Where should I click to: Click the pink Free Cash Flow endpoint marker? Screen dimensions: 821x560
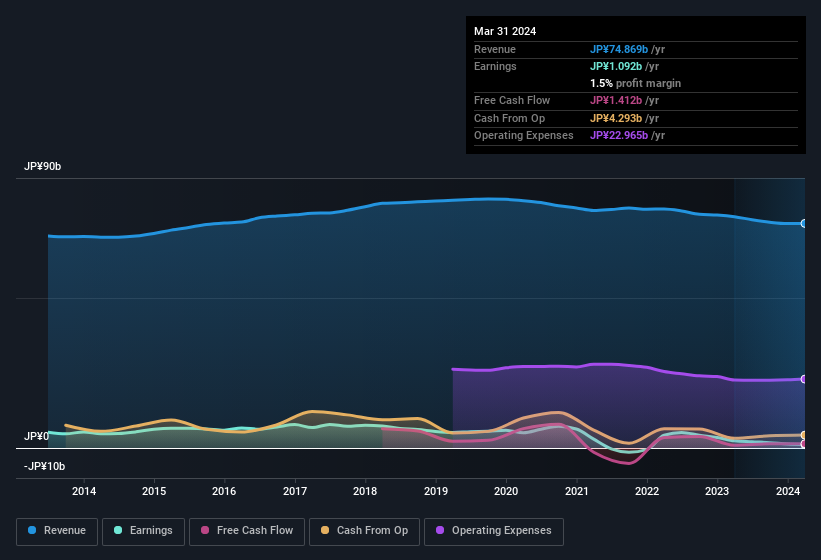804,444
